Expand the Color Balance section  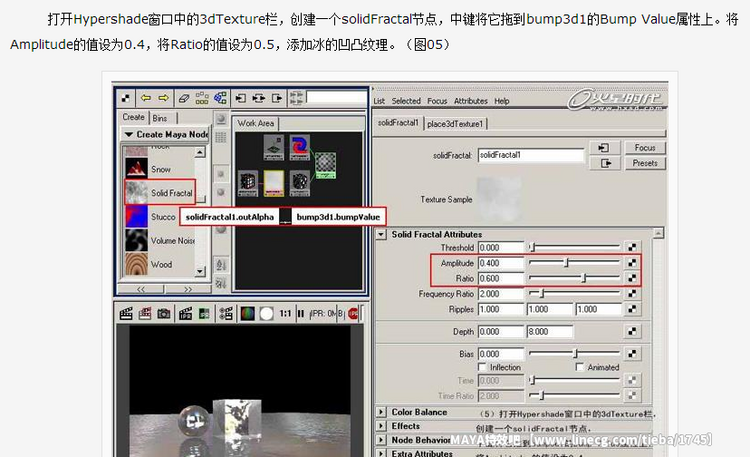(381, 412)
